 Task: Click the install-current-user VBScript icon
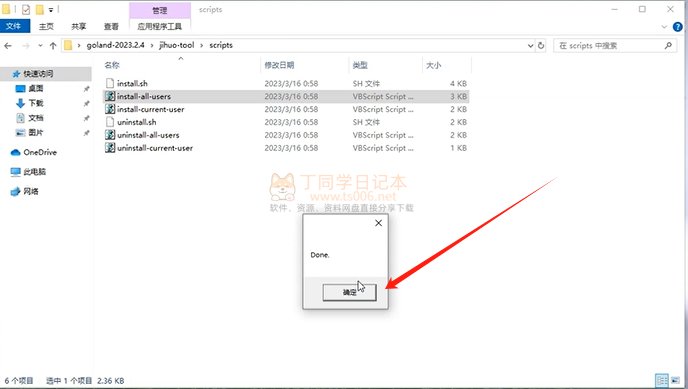[110, 109]
